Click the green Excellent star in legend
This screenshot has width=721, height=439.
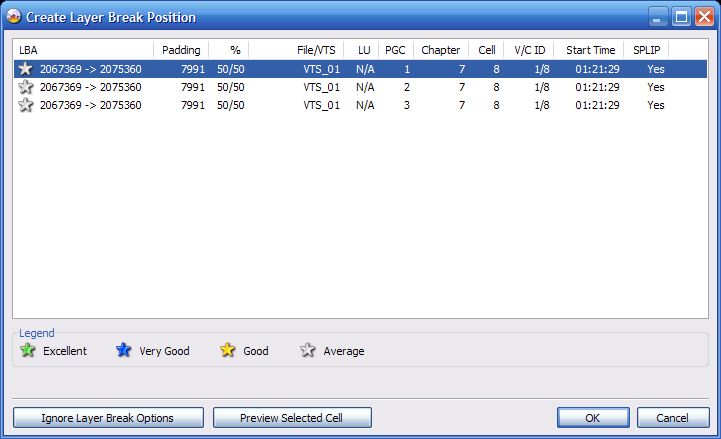[28, 351]
